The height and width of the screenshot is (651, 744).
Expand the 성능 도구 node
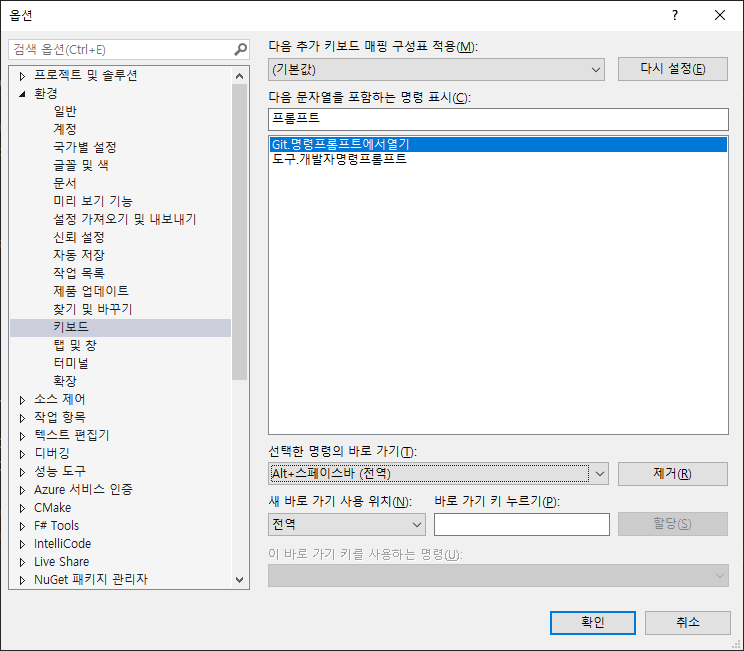(22, 472)
